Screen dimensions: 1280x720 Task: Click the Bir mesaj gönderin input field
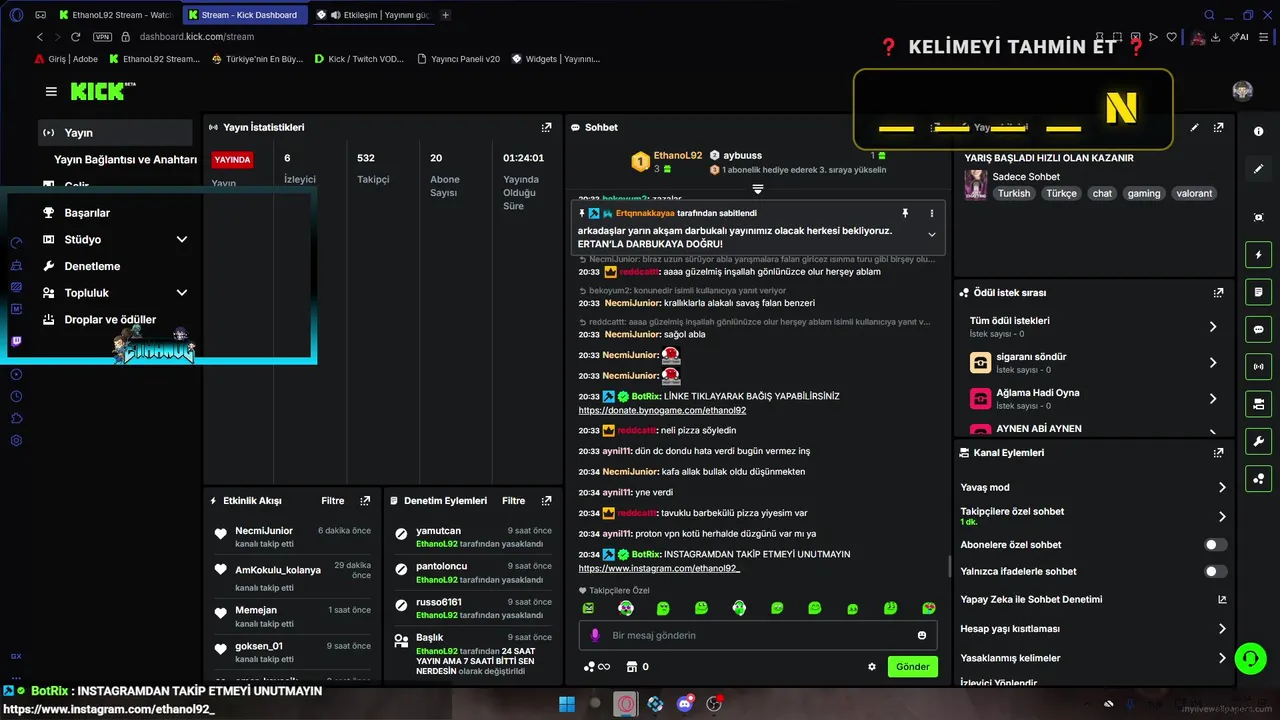point(757,635)
